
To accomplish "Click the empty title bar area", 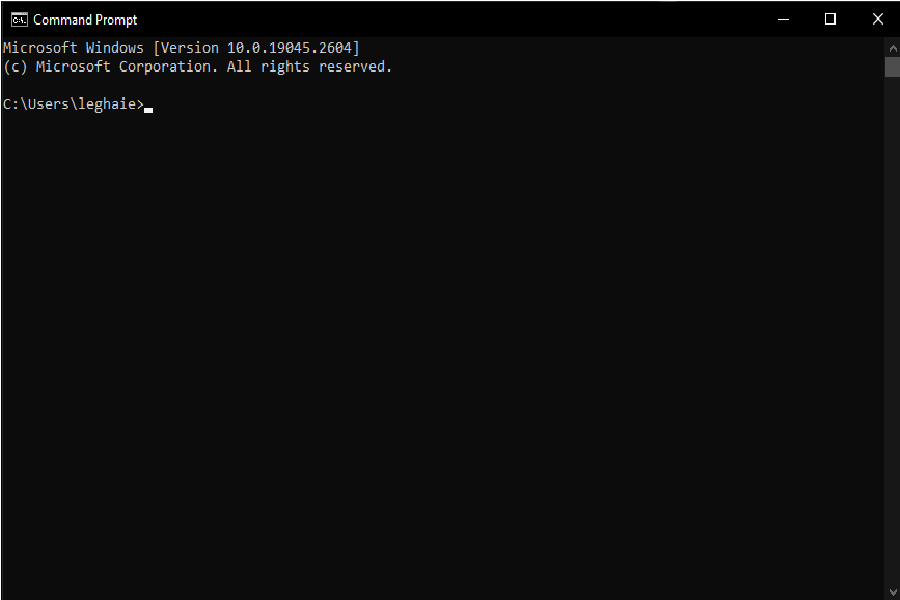I will click(x=450, y=19).
